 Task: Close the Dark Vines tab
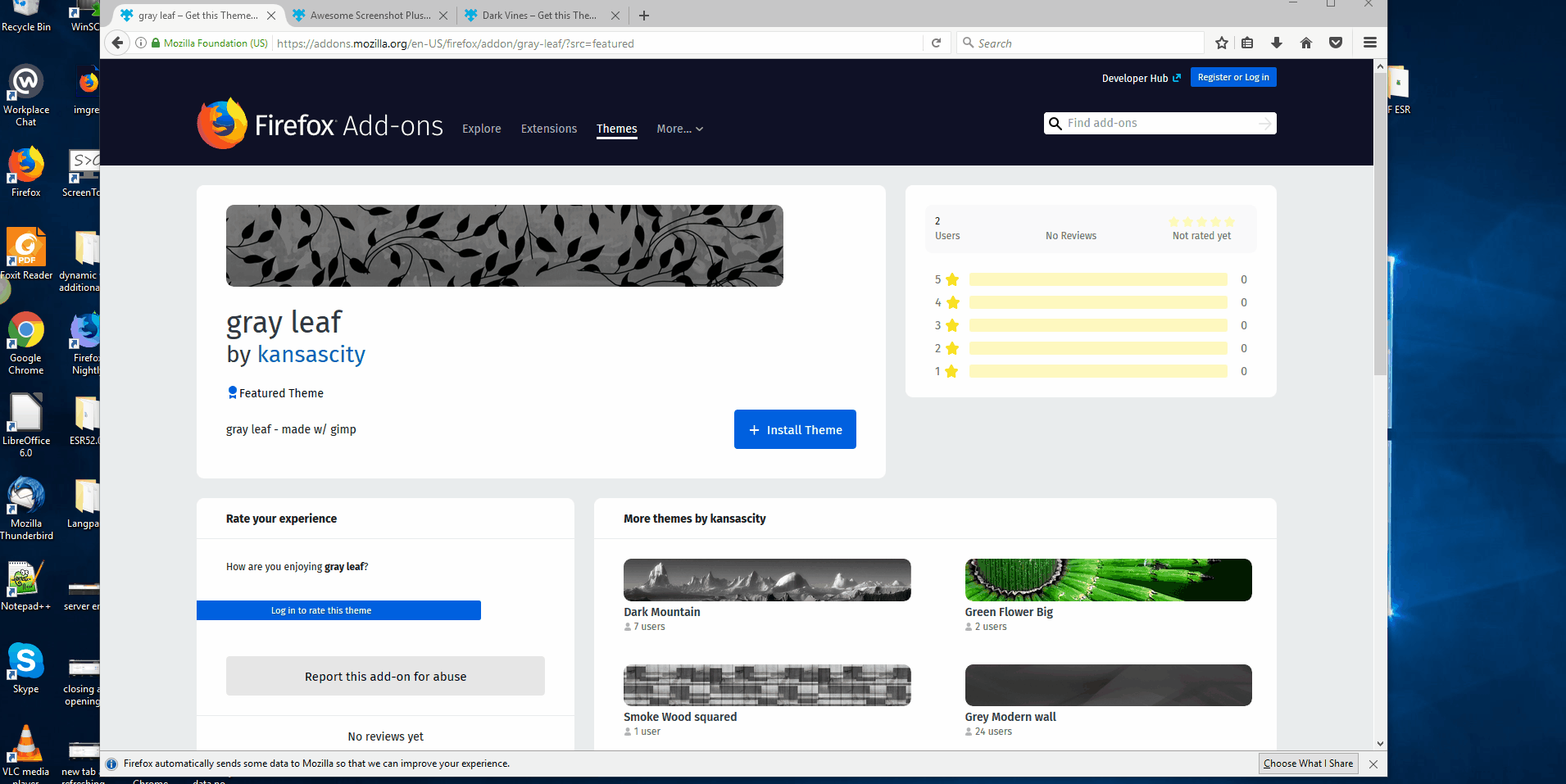click(x=615, y=16)
